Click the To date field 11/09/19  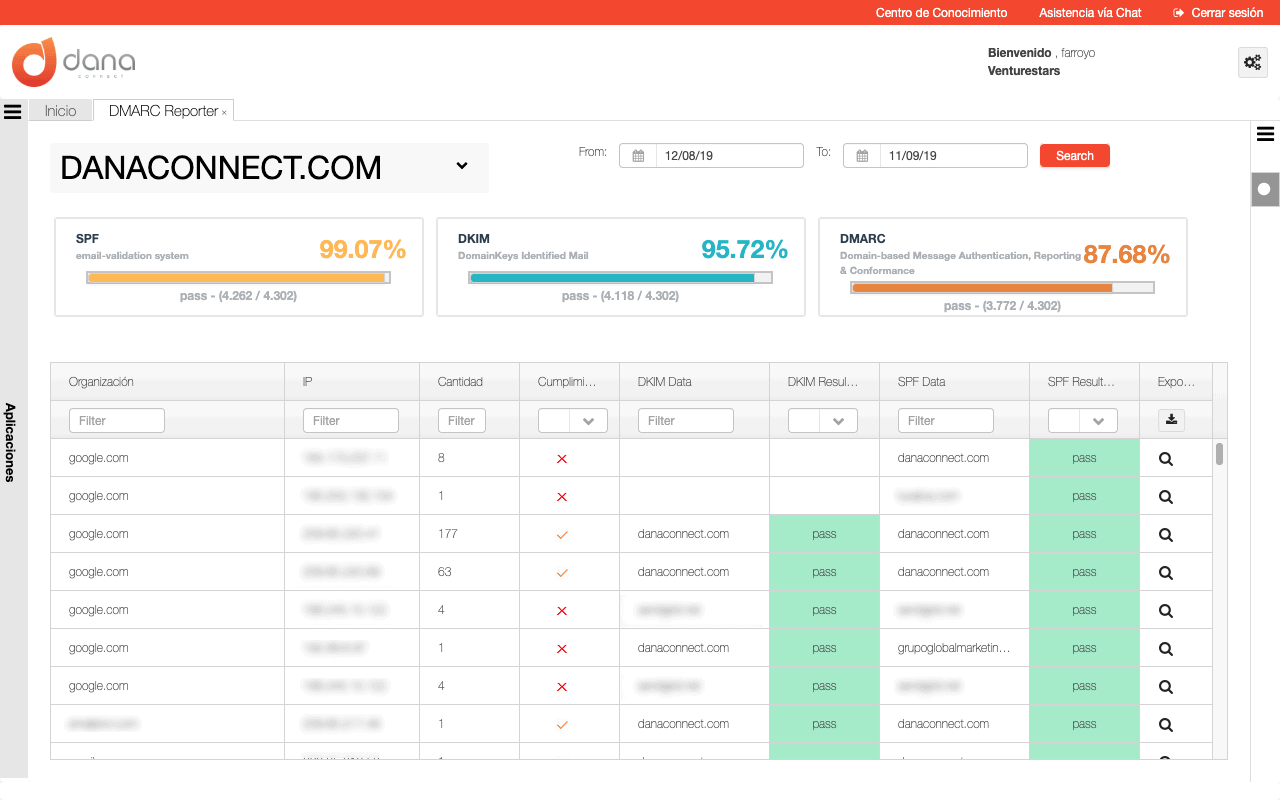tap(953, 156)
